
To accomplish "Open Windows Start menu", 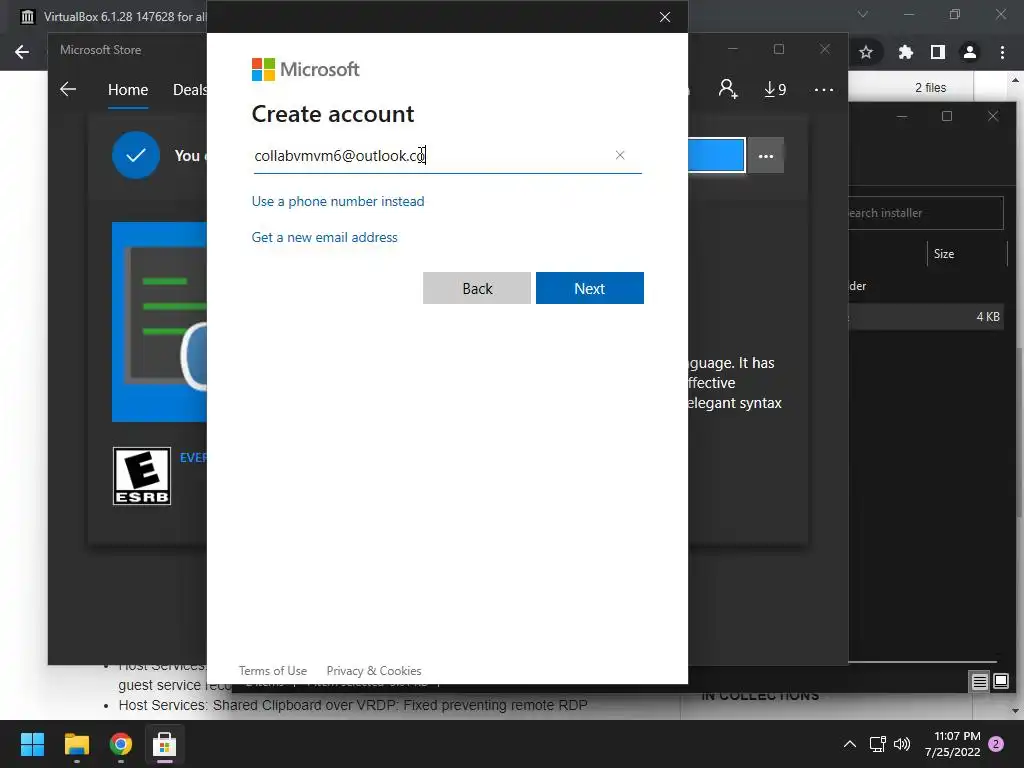I will coord(32,744).
